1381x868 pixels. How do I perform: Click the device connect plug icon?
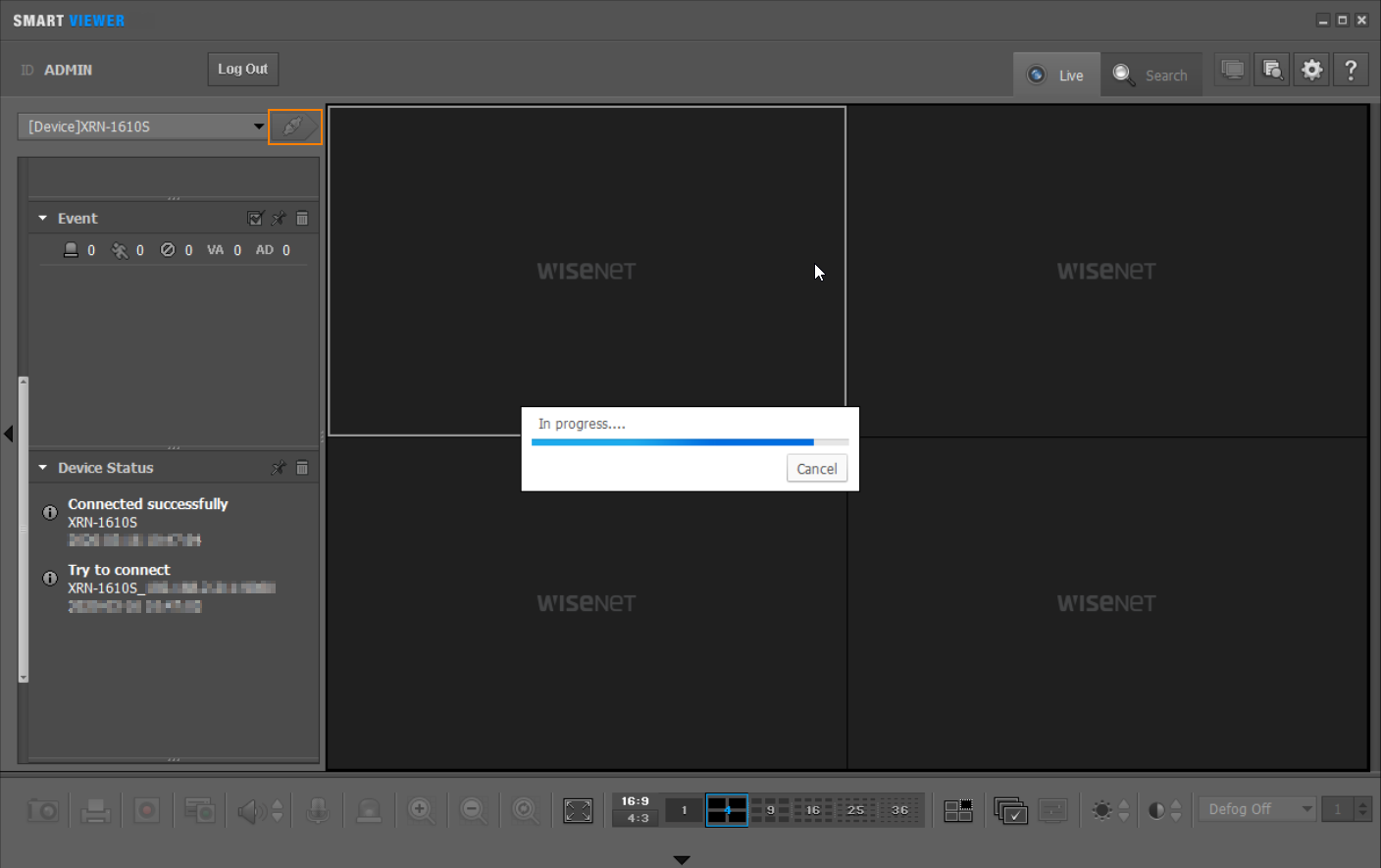tap(294, 127)
